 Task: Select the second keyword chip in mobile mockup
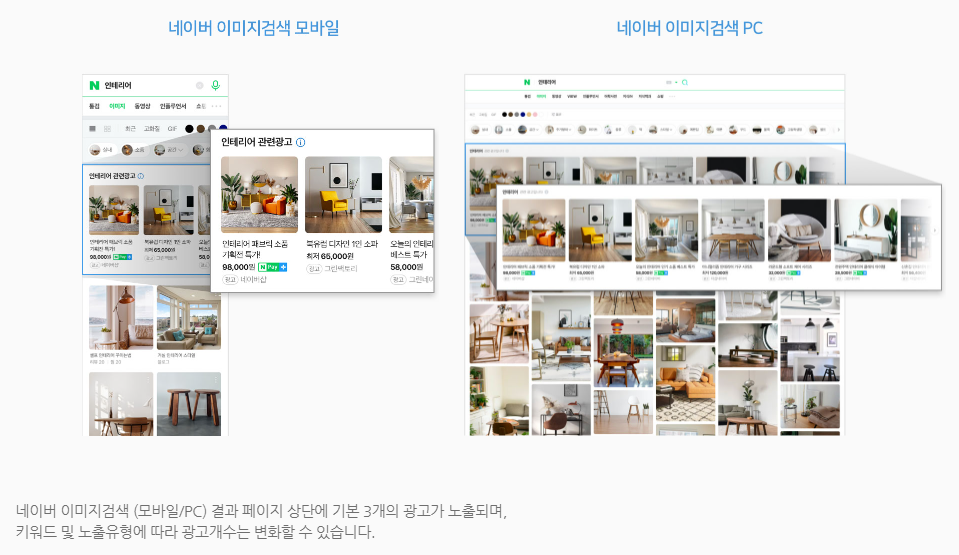133,150
